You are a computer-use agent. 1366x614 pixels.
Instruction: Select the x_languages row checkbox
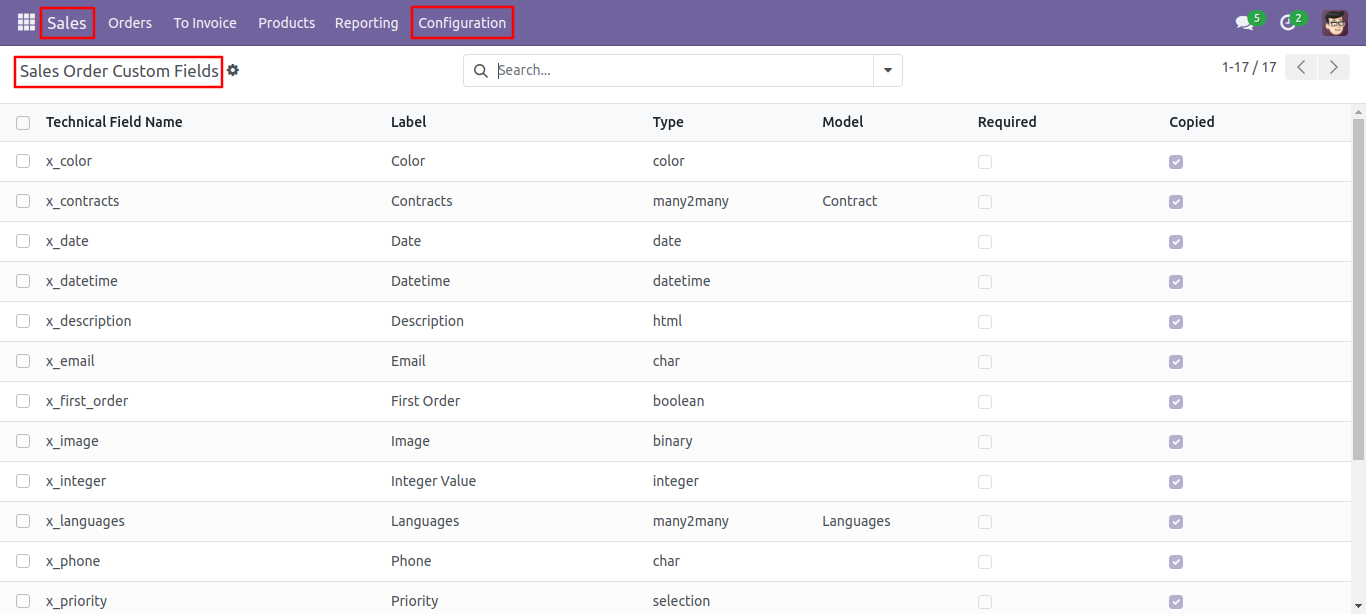(23, 521)
